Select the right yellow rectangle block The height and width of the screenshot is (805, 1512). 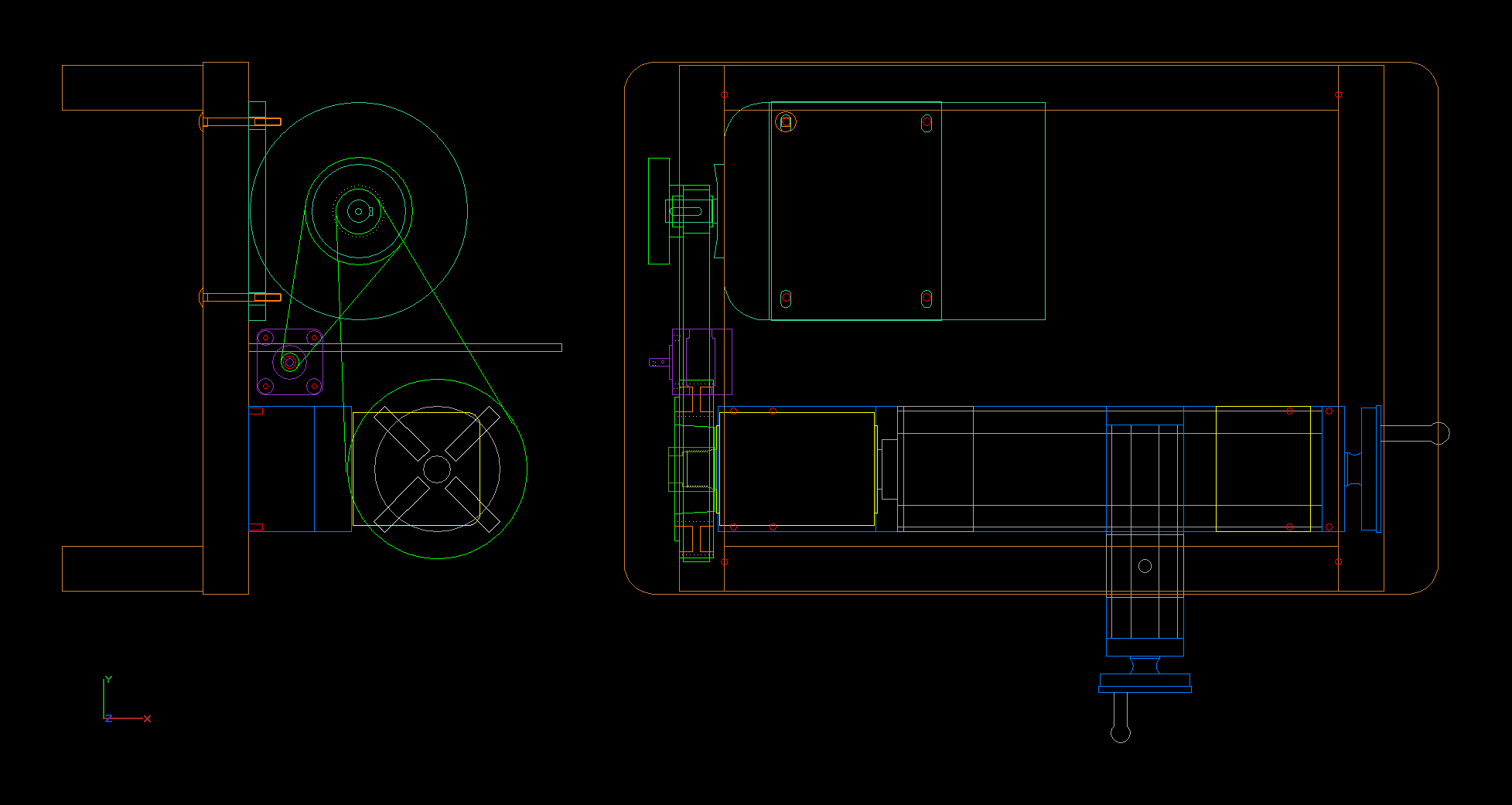tap(1263, 469)
